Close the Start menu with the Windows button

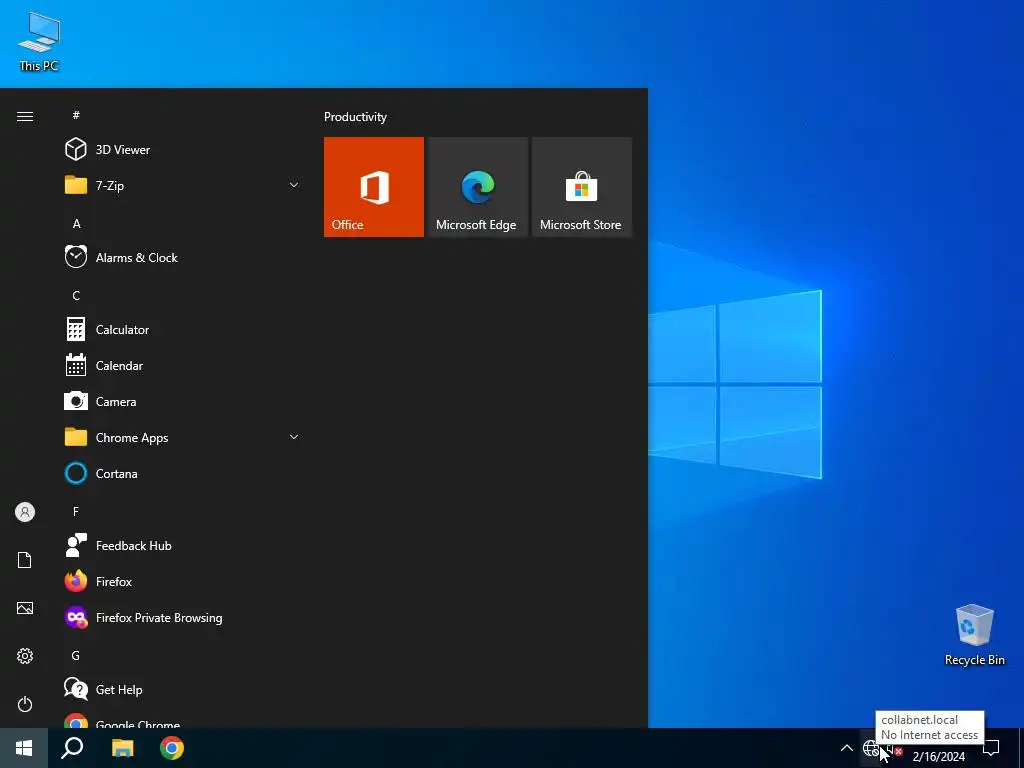[24, 748]
